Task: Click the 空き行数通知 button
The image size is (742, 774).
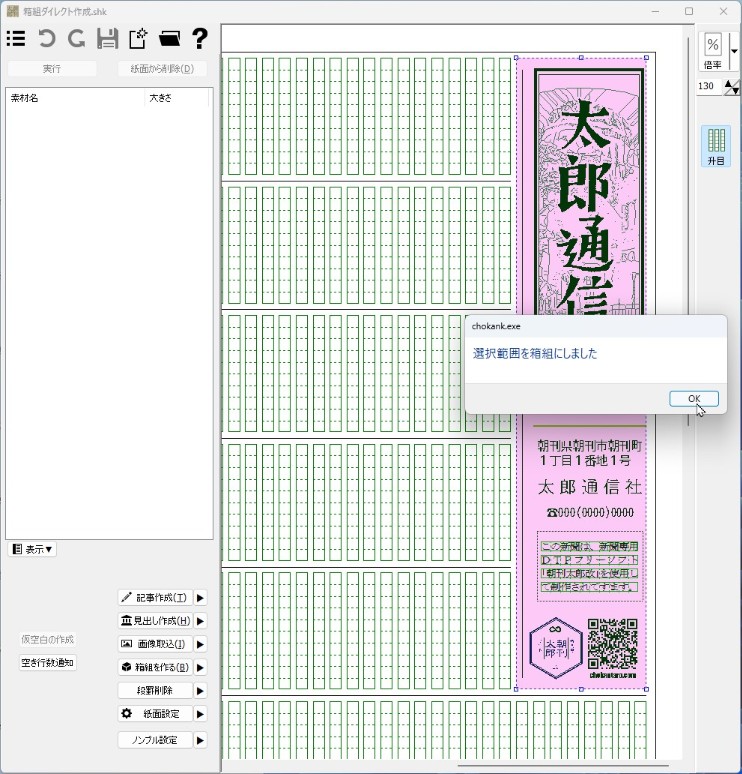Action: (48, 662)
